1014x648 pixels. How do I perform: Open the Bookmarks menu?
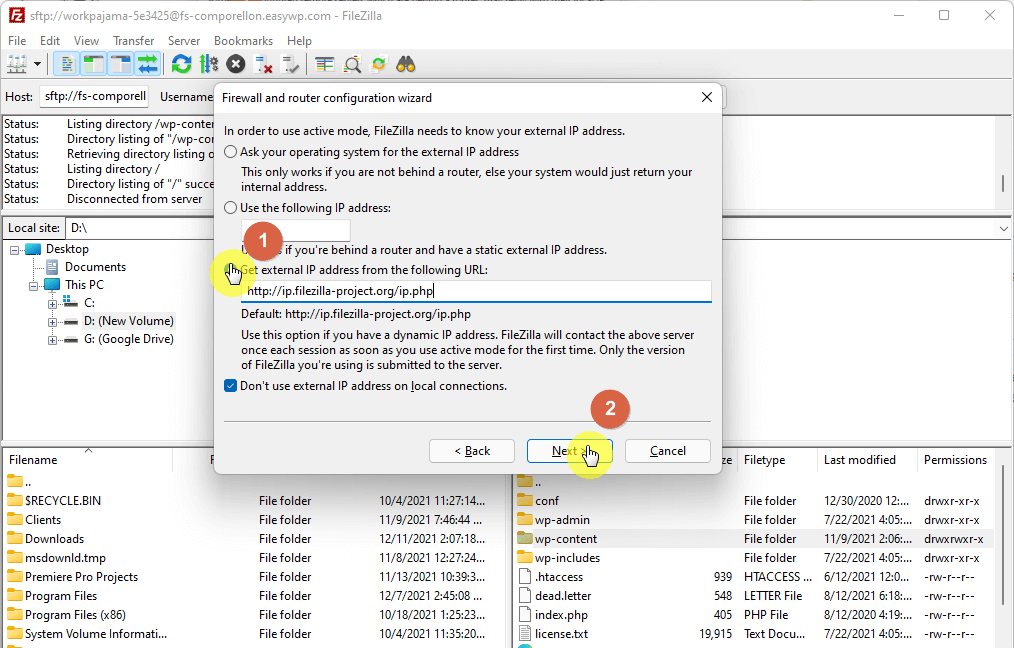point(243,41)
